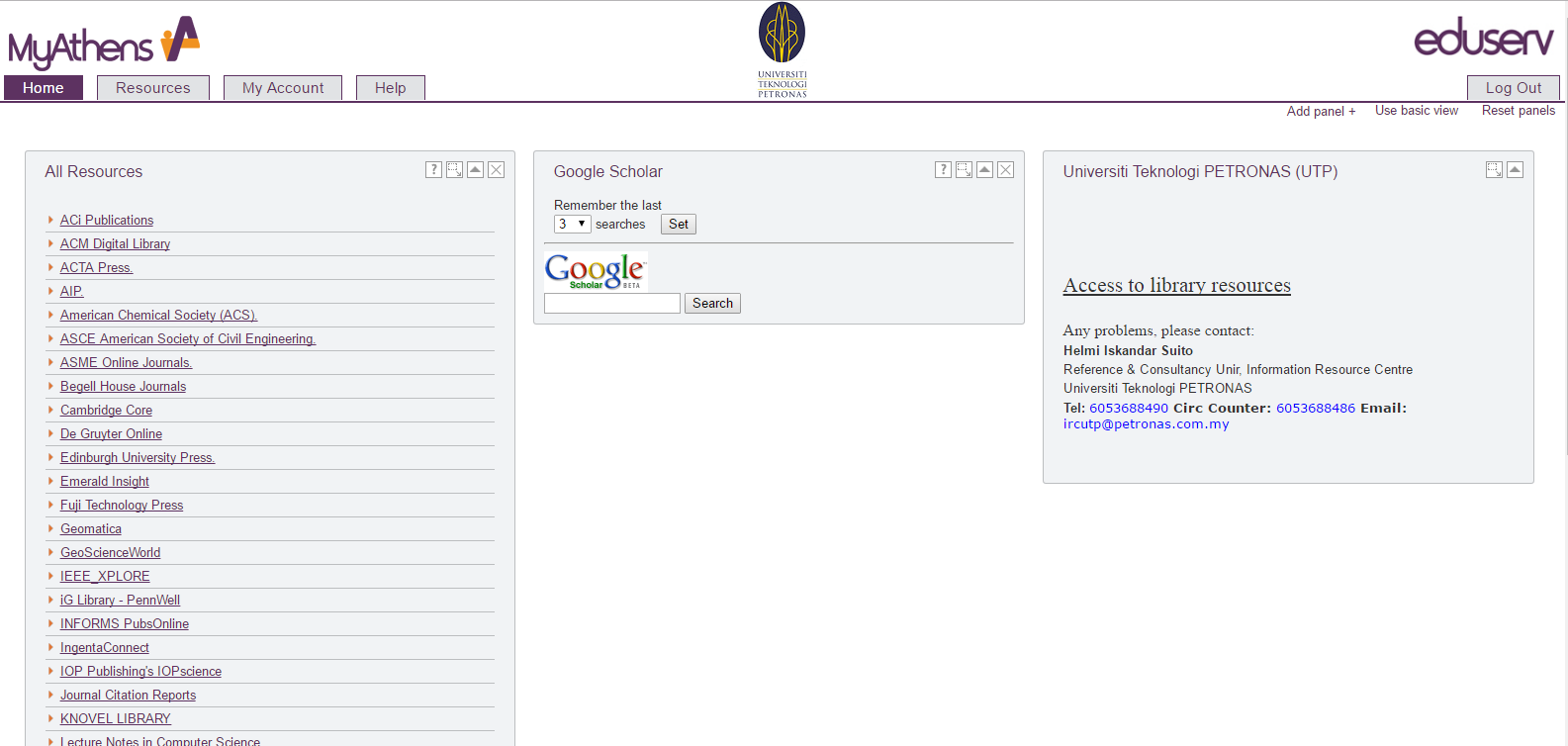Click the eduserv logo
This screenshot has width=1568, height=746.
click(1484, 38)
